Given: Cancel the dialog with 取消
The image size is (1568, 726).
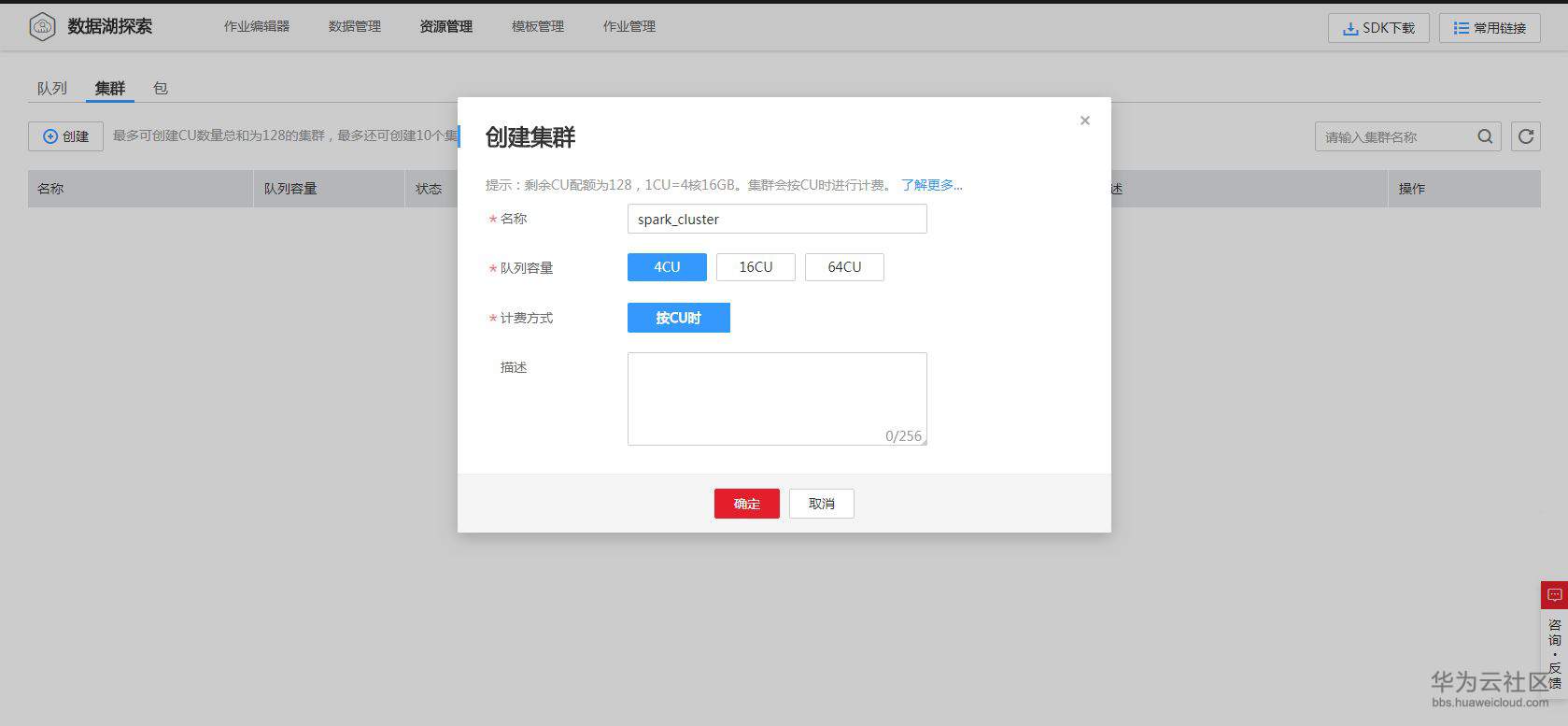Looking at the screenshot, I should pos(822,504).
